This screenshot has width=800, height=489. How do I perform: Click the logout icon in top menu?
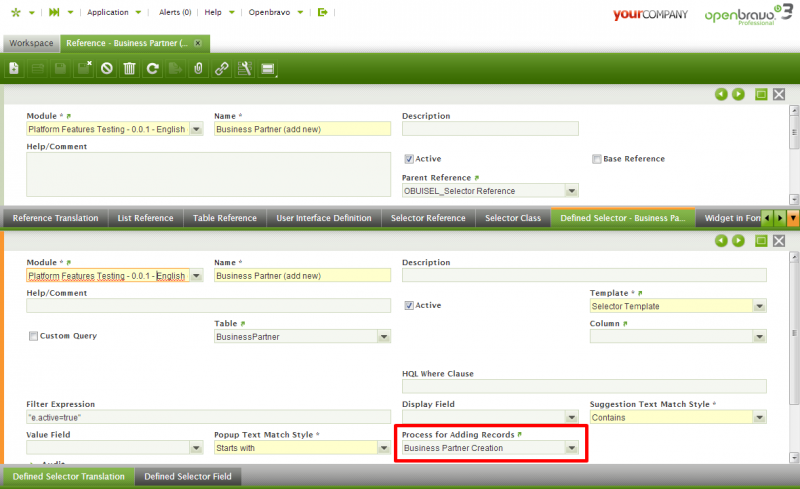(322, 12)
